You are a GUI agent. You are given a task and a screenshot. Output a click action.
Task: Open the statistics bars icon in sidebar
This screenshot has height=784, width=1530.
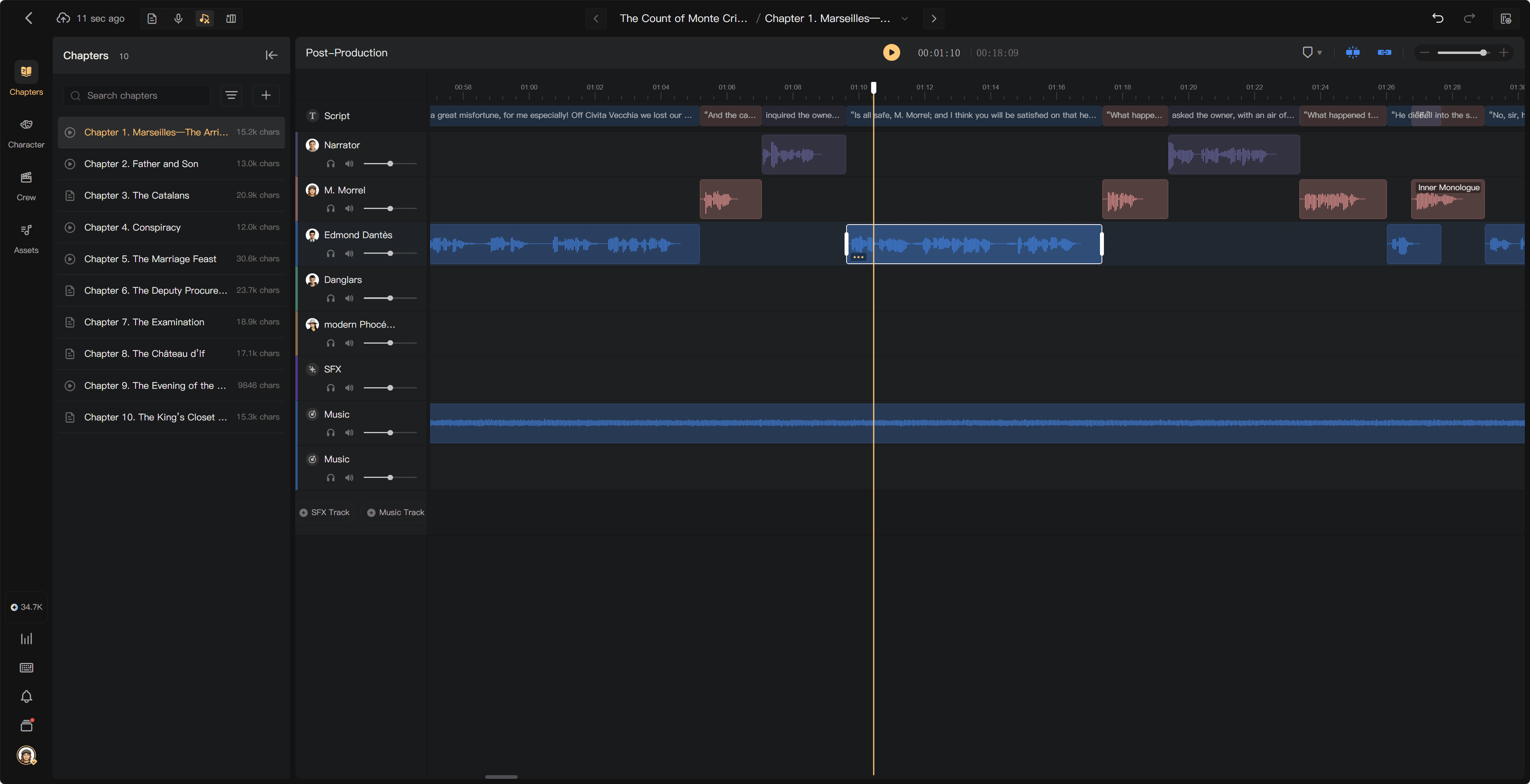pos(26,639)
